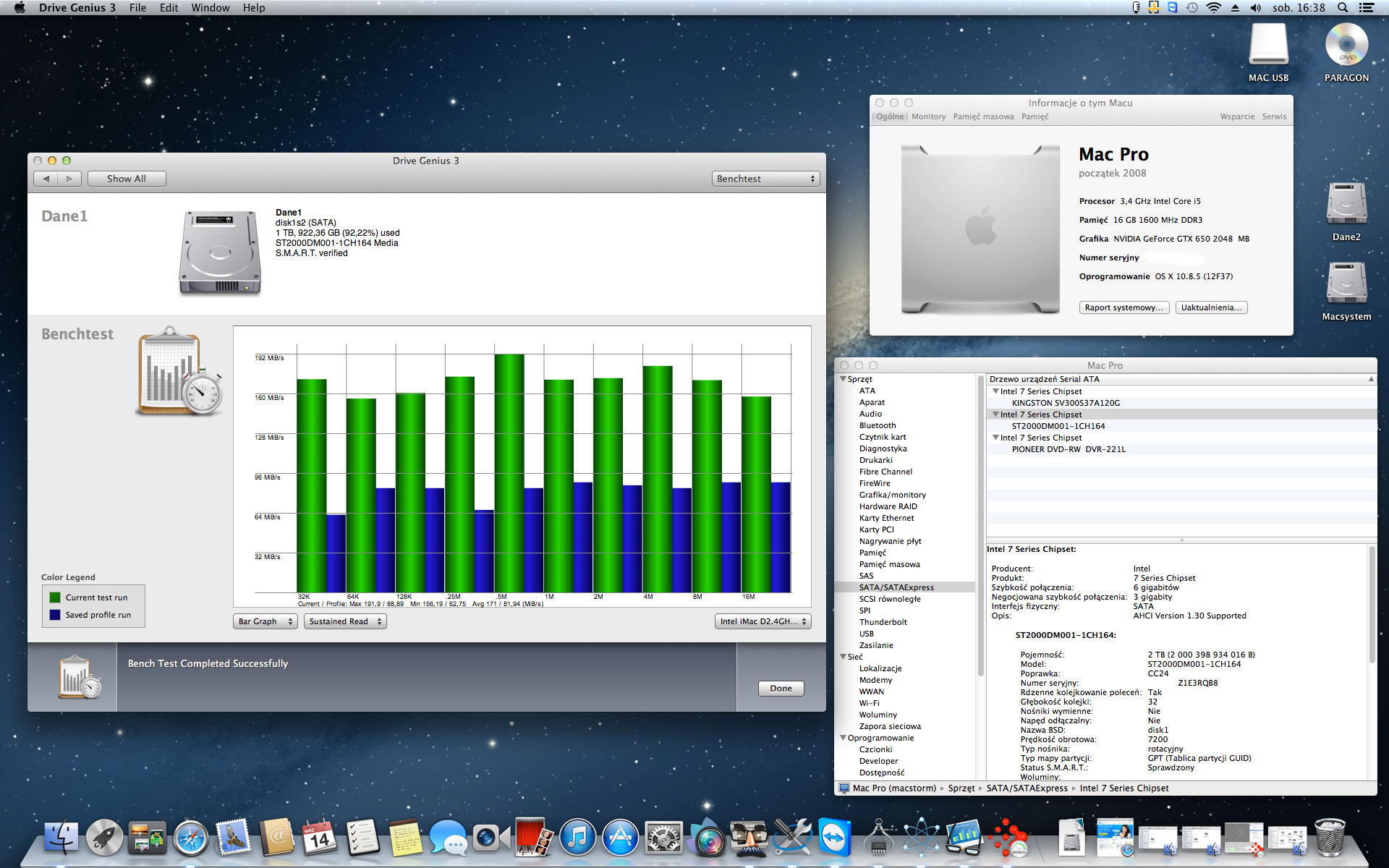The height and width of the screenshot is (868, 1389).
Task: Launch TeamViewer icon in the dock
Action: coord(835,838)
